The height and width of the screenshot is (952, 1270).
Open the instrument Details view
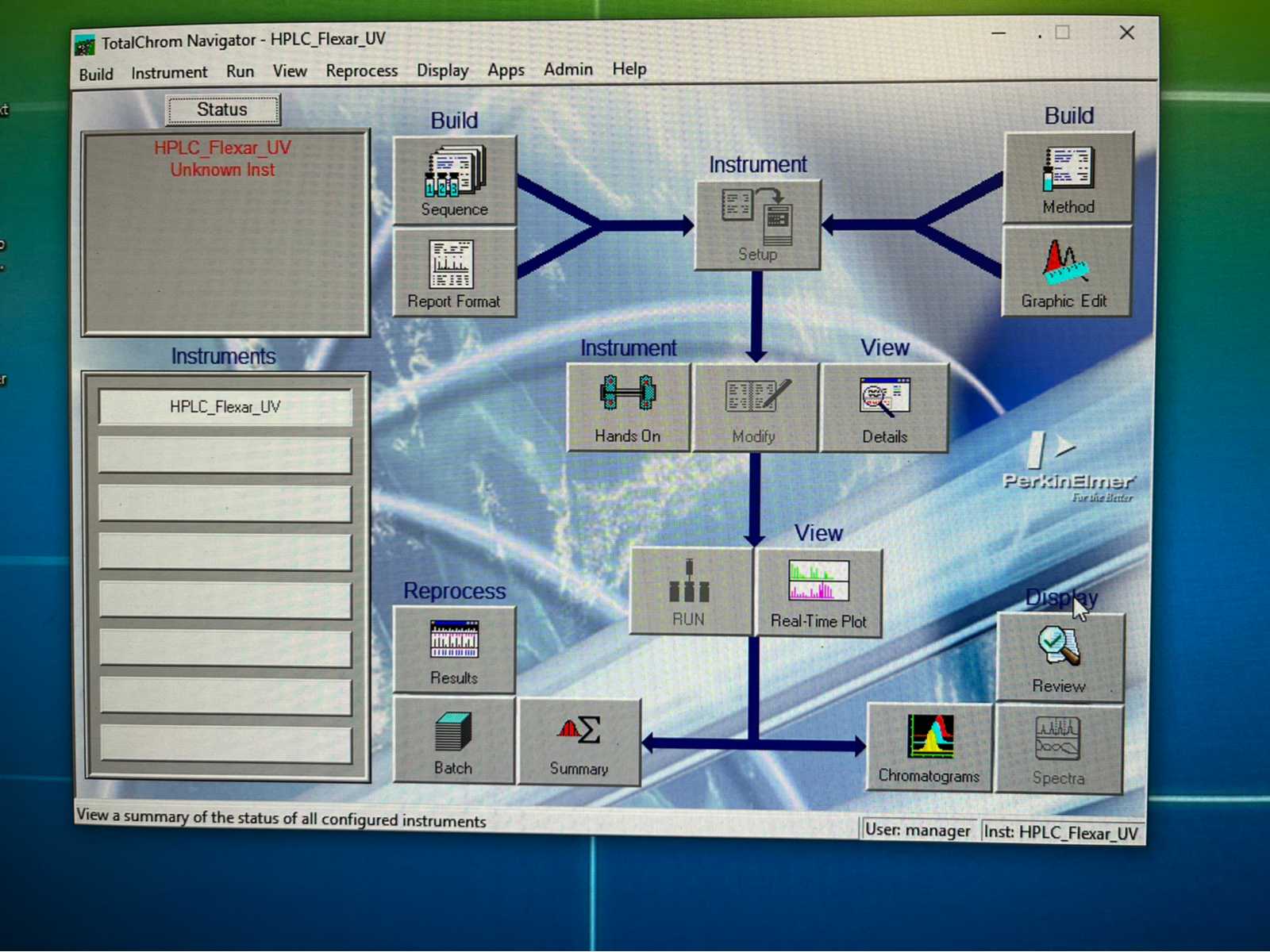click(884, 408)
